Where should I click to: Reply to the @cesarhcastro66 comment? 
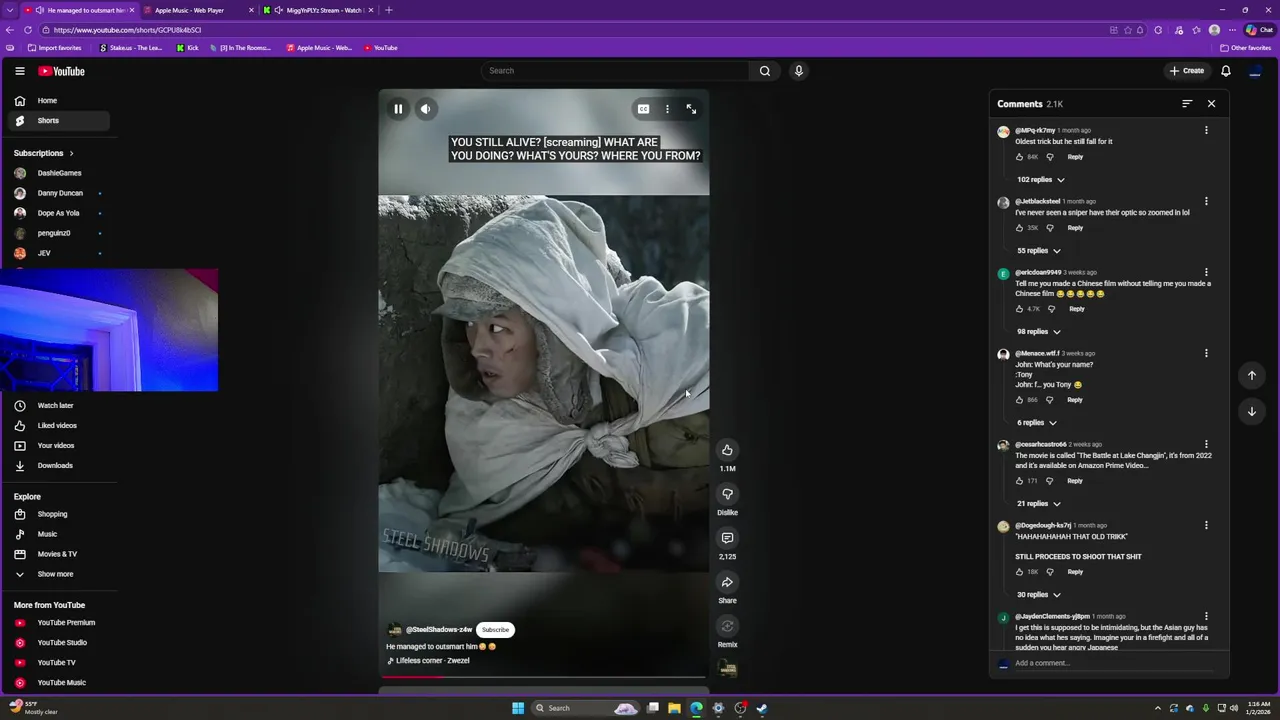click(1075, 481)
